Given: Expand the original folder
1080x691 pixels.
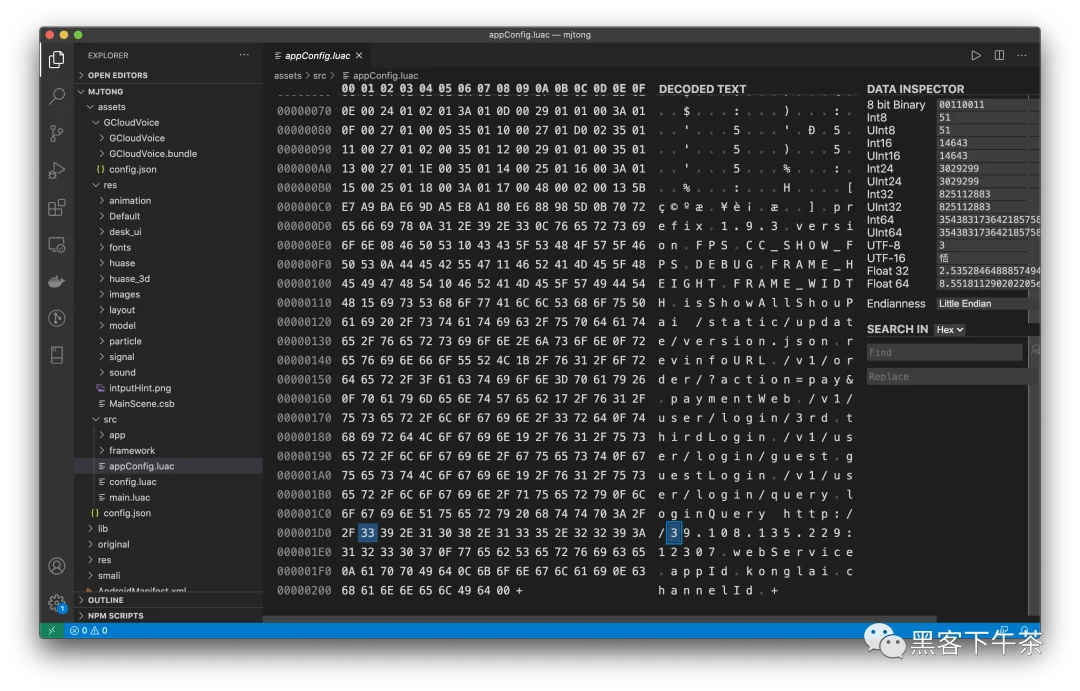Looking at the screenshot, I should (x=169, y=544).
